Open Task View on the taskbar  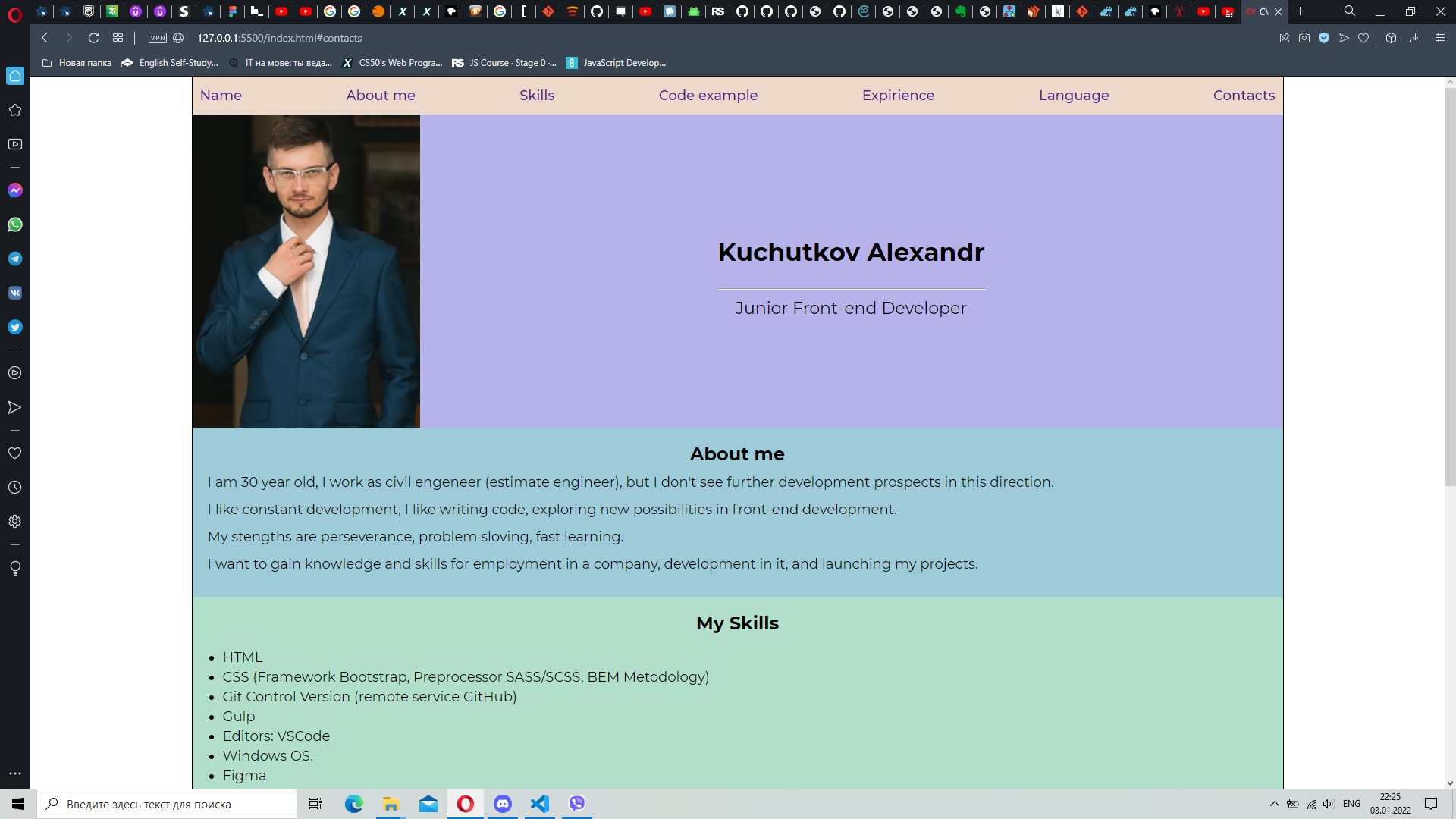tap(315, 804)
